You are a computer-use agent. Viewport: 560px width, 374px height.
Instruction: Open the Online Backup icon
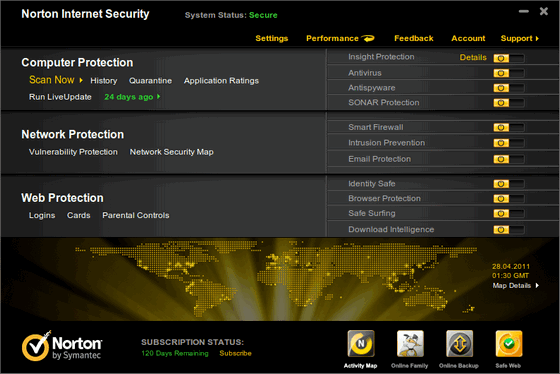[459, 344]
